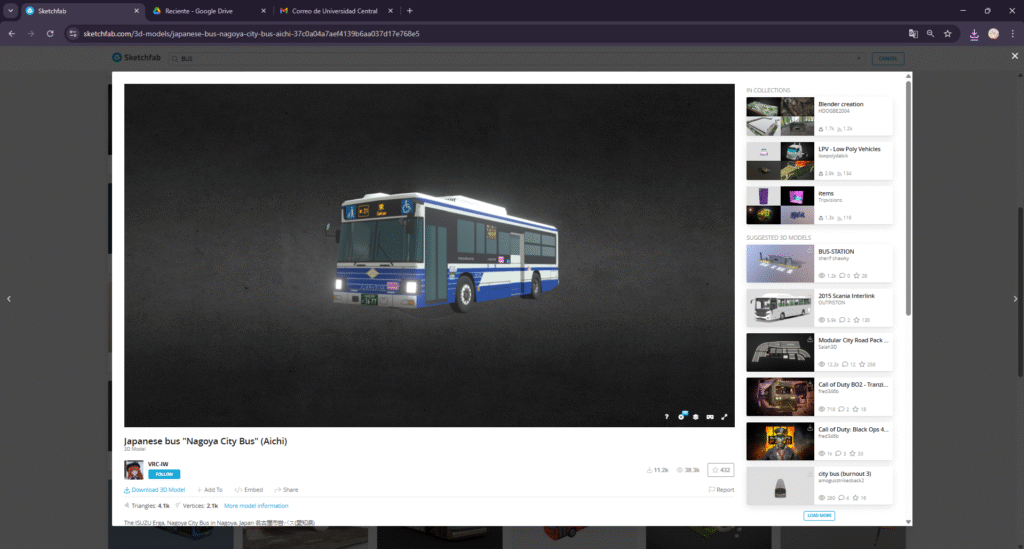
Task: Click the Embed code icon link
Action: pos(248,490)
